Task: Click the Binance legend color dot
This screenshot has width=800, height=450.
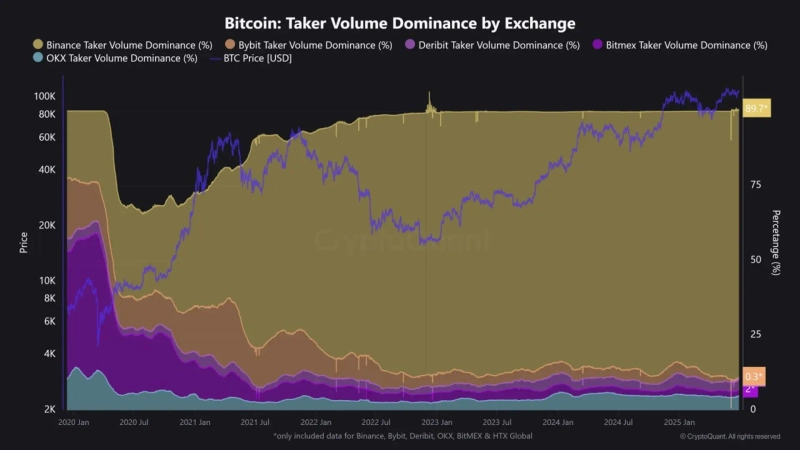Action: pyautogui.click(x=38, y=45)
